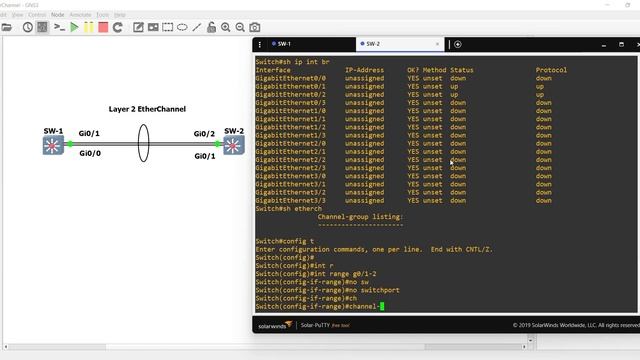Screen dimensions: 640x360
Task: Open the Node menu
Action: [x=58, y=15]
